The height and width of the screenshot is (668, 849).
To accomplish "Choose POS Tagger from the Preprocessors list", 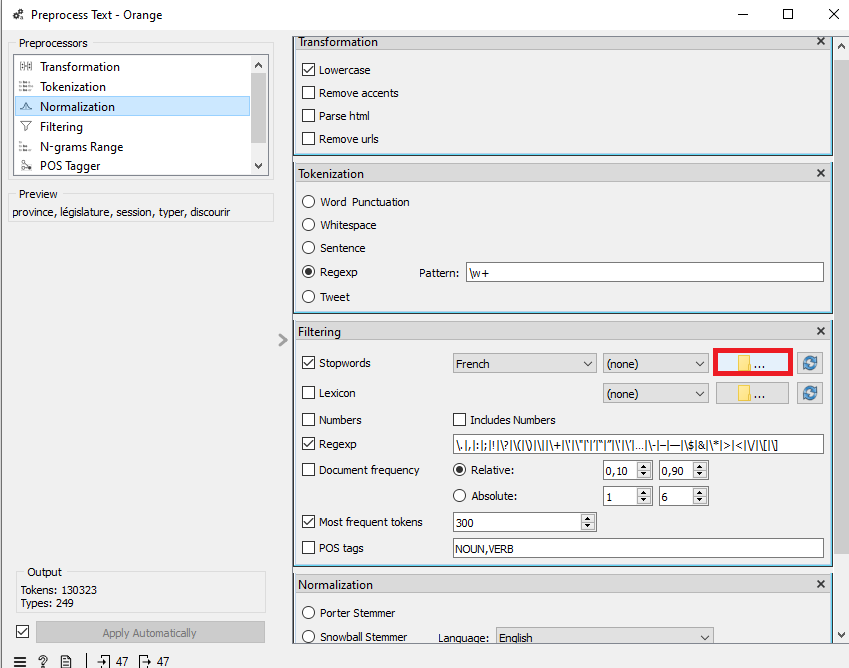I will tap(68, 166).
